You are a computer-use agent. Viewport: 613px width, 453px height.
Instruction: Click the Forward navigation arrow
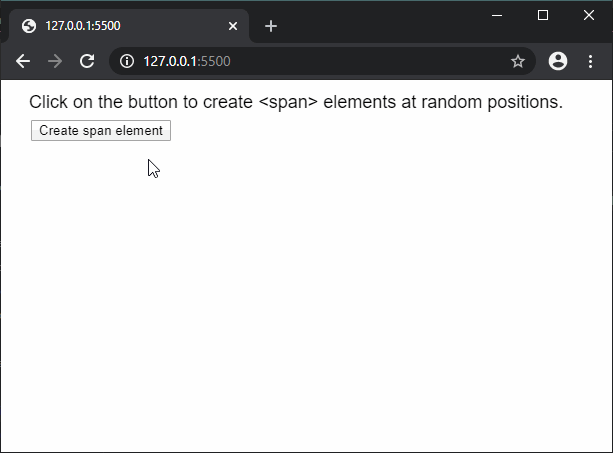tap(55, 61)
